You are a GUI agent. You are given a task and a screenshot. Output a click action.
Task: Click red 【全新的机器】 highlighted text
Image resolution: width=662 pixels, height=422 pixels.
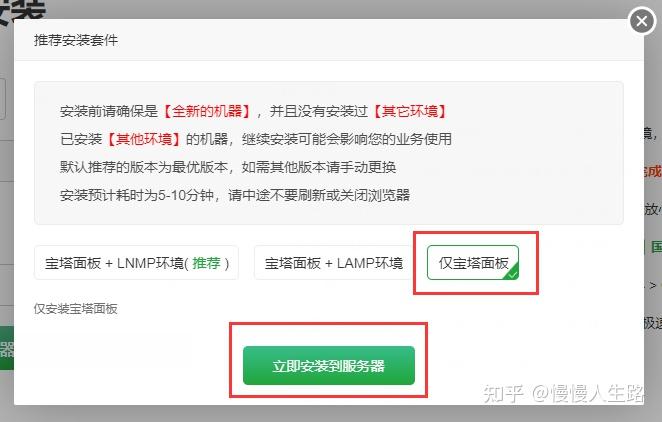click(207, 111)
